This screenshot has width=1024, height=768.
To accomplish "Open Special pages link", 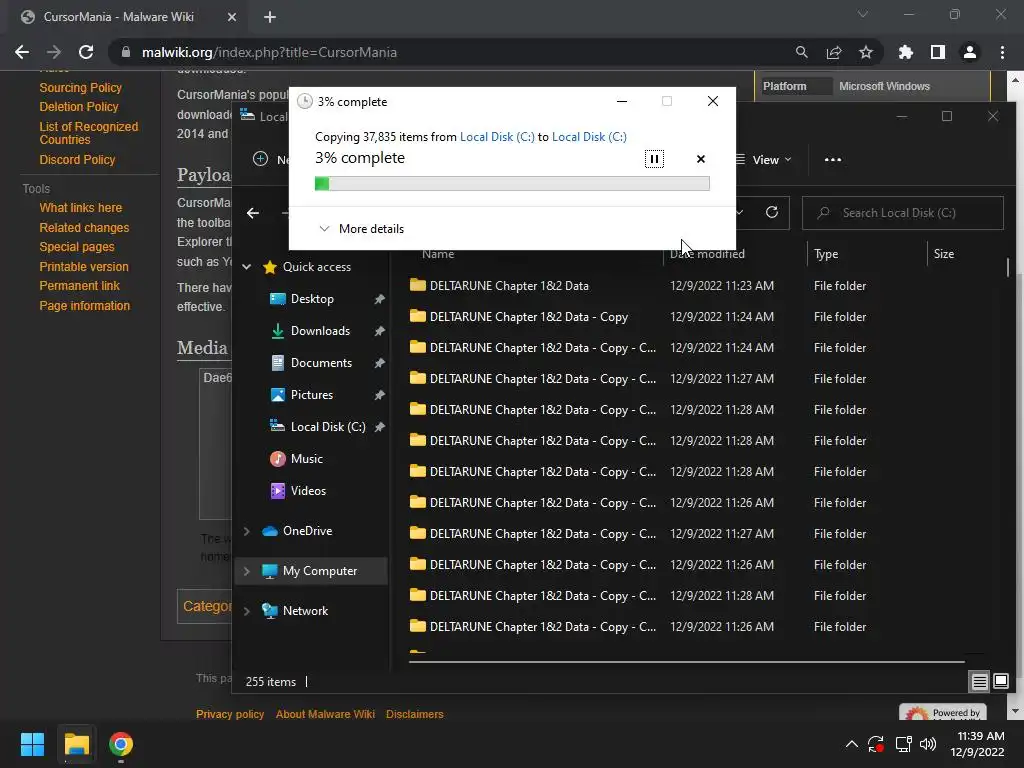I will [x=76, y=247].
